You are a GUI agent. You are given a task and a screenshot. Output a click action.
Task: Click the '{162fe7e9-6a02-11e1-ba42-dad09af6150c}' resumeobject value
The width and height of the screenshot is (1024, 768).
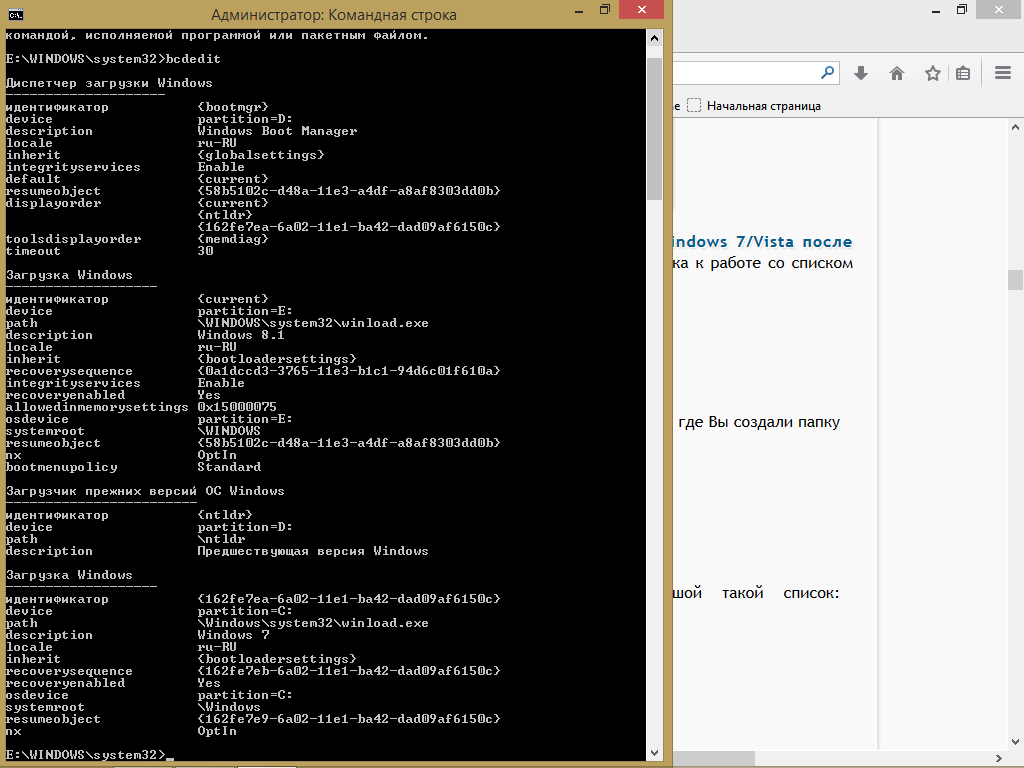point(349,719)
